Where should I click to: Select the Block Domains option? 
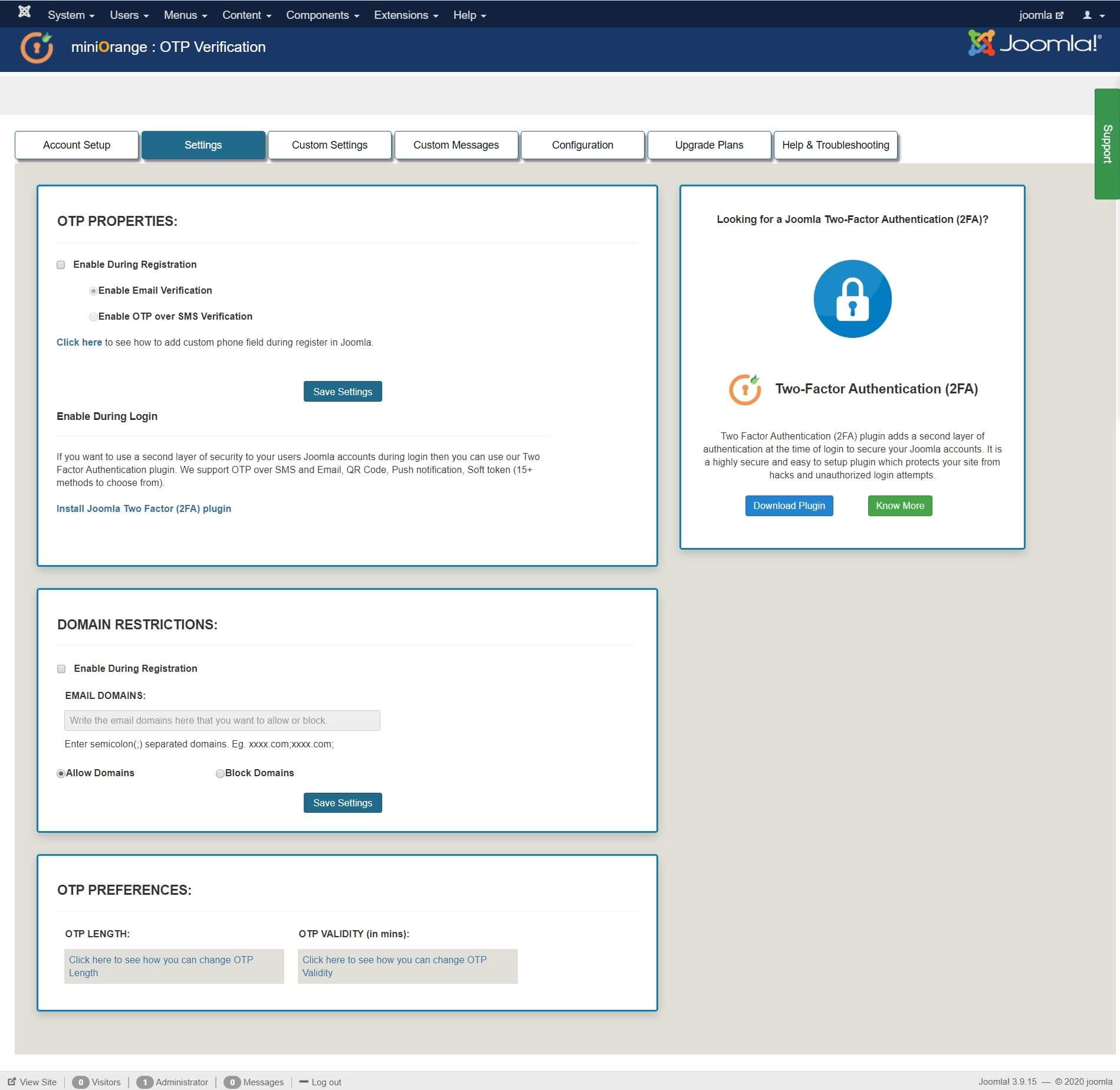click(x=220, y=773)
